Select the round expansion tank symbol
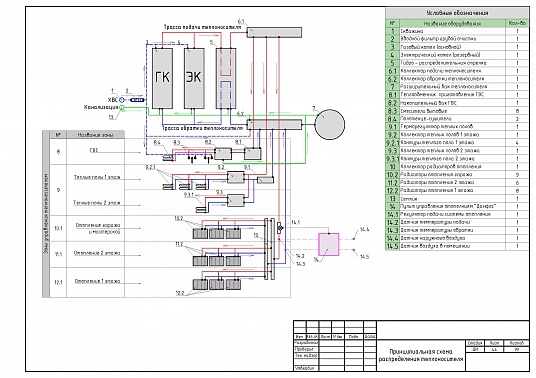Screen dimensions: 536x378 tap(330, 124)
